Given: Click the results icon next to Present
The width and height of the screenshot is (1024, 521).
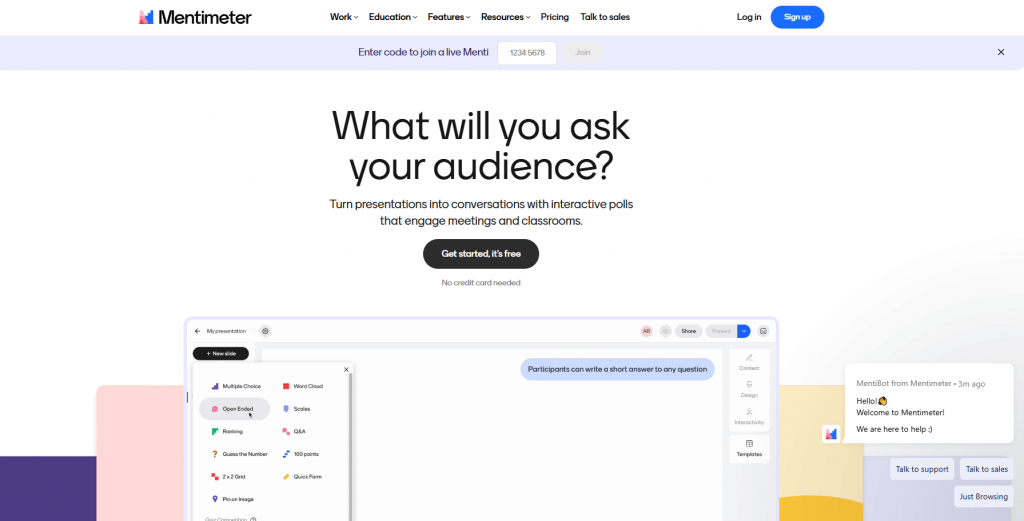Looking at the screenshot, I should point(763,331).
